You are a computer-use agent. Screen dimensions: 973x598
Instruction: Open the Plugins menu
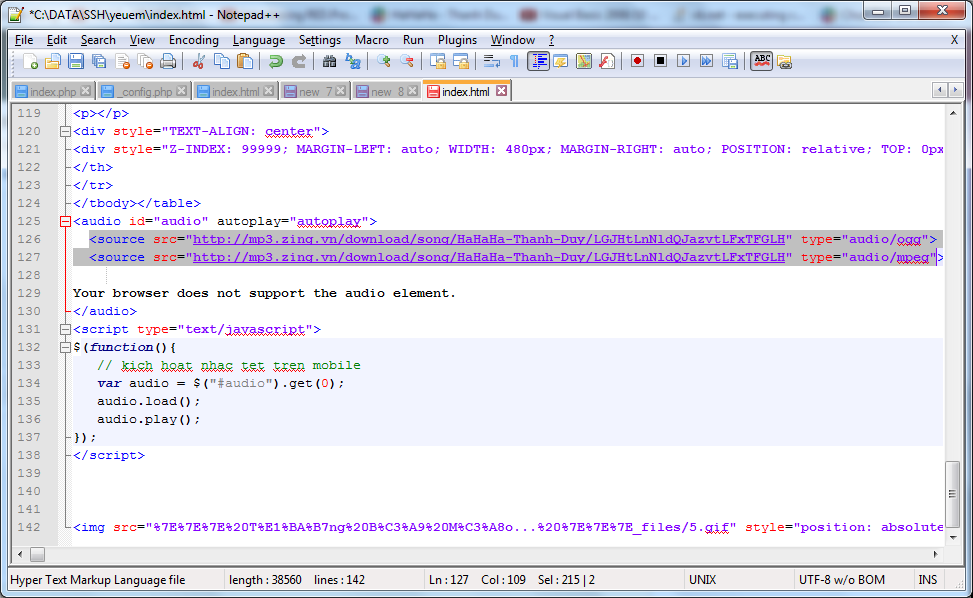tap(457, 40)
